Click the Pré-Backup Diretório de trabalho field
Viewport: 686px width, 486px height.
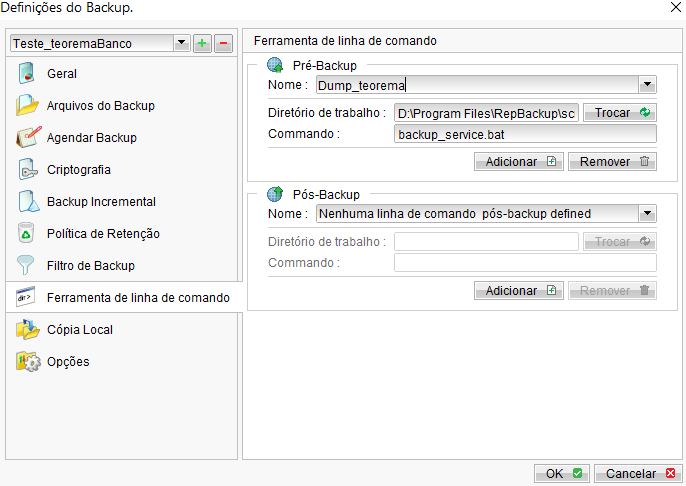(486, 113)
